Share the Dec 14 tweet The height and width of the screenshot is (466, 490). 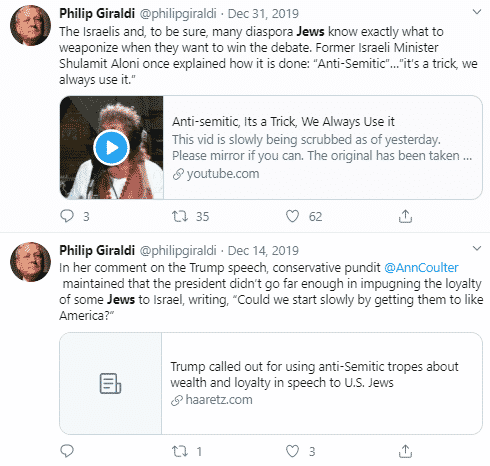point(405,451)
